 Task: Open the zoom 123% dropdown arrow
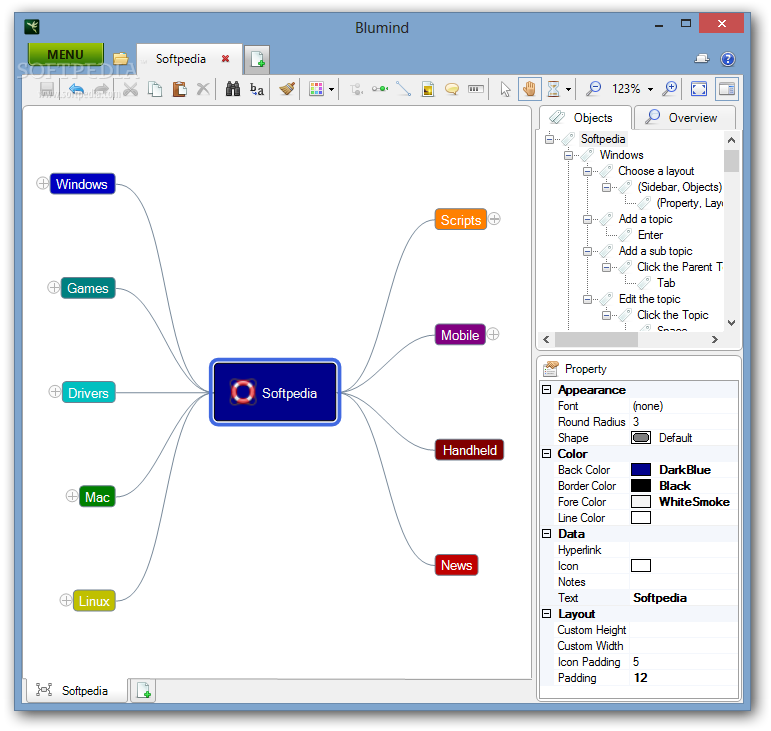(651, 89)
